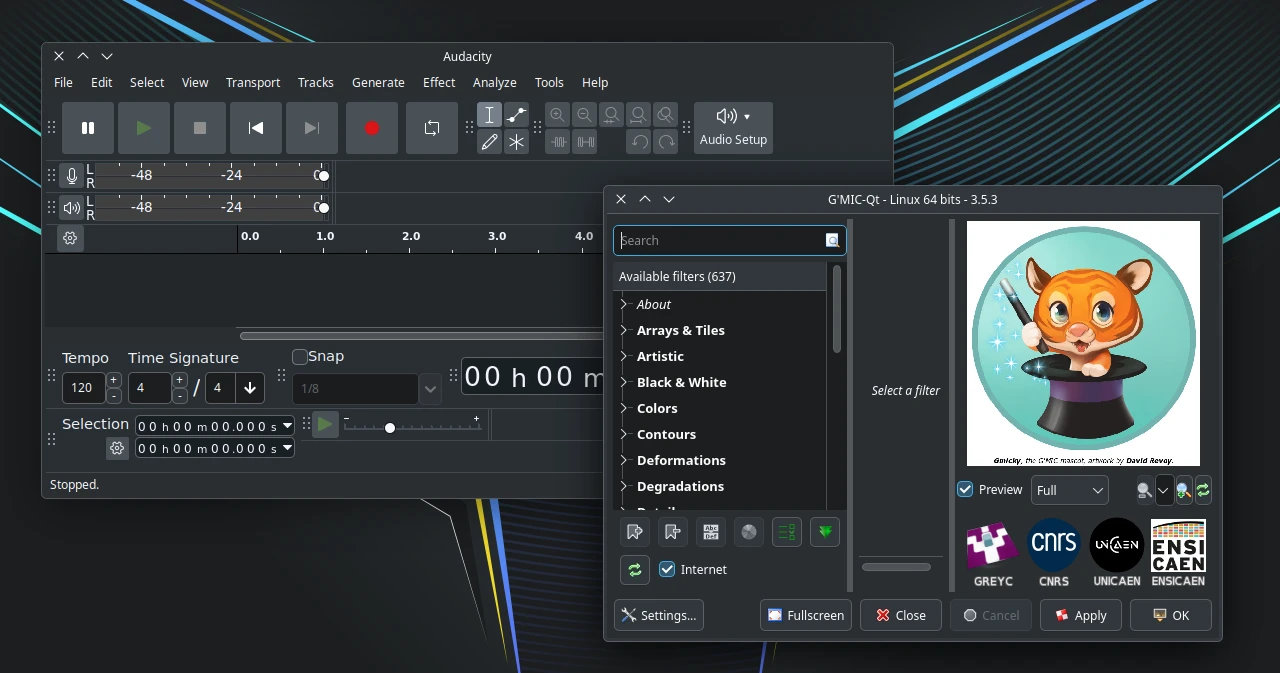Click the Contours category label
This screenshot has width=1280, height=673.
pyautogui.click(x=666, y=434)
